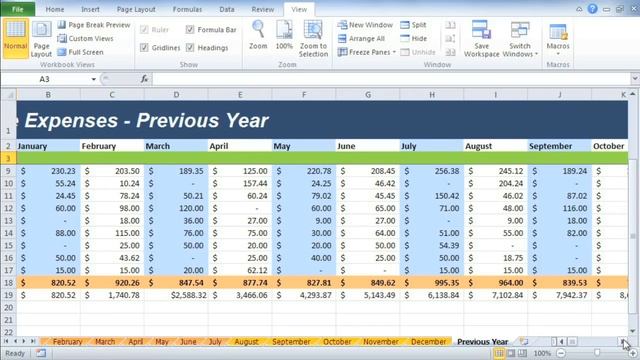Select column H header
The image size is (640, 360).
(432, 95)
